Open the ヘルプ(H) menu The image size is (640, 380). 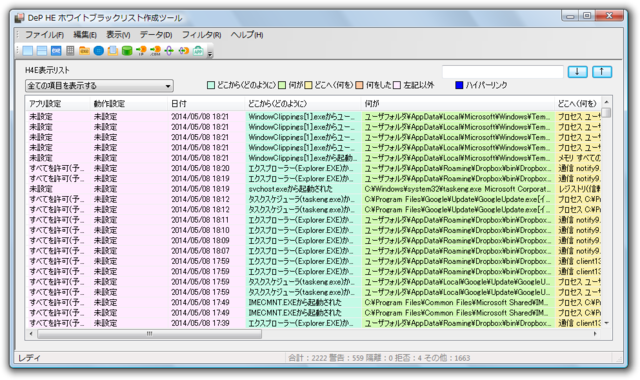tap(247, 35)
